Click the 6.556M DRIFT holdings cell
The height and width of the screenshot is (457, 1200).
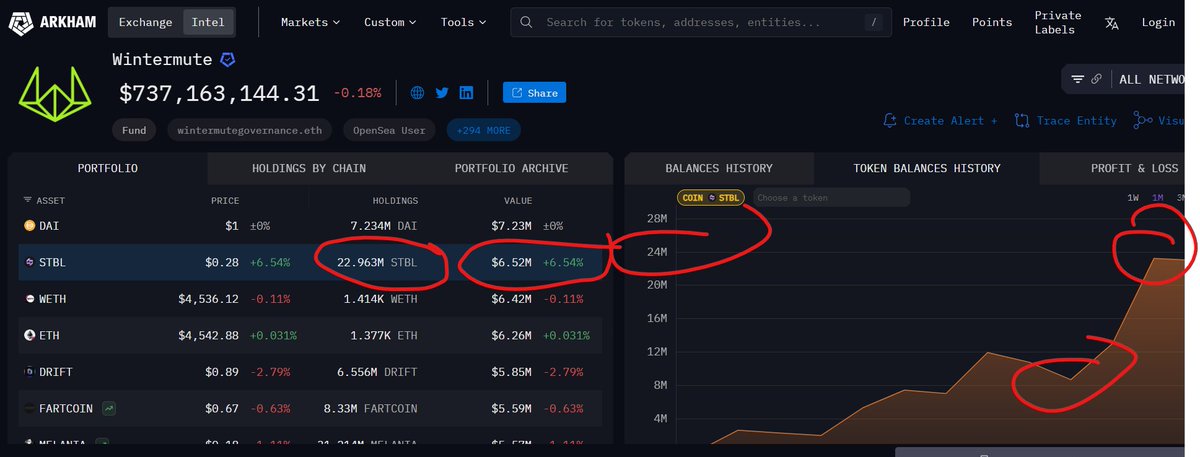[379, 372]
